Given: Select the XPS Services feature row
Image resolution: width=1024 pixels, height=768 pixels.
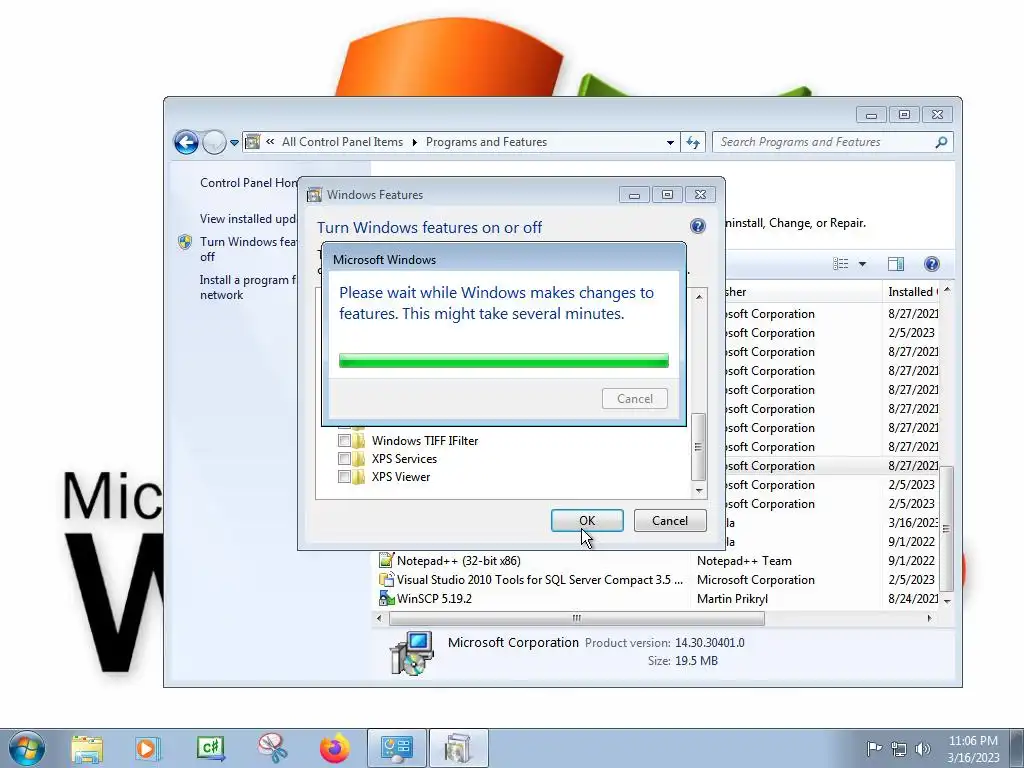Looking at the screenshot, I should coord(404,458).
